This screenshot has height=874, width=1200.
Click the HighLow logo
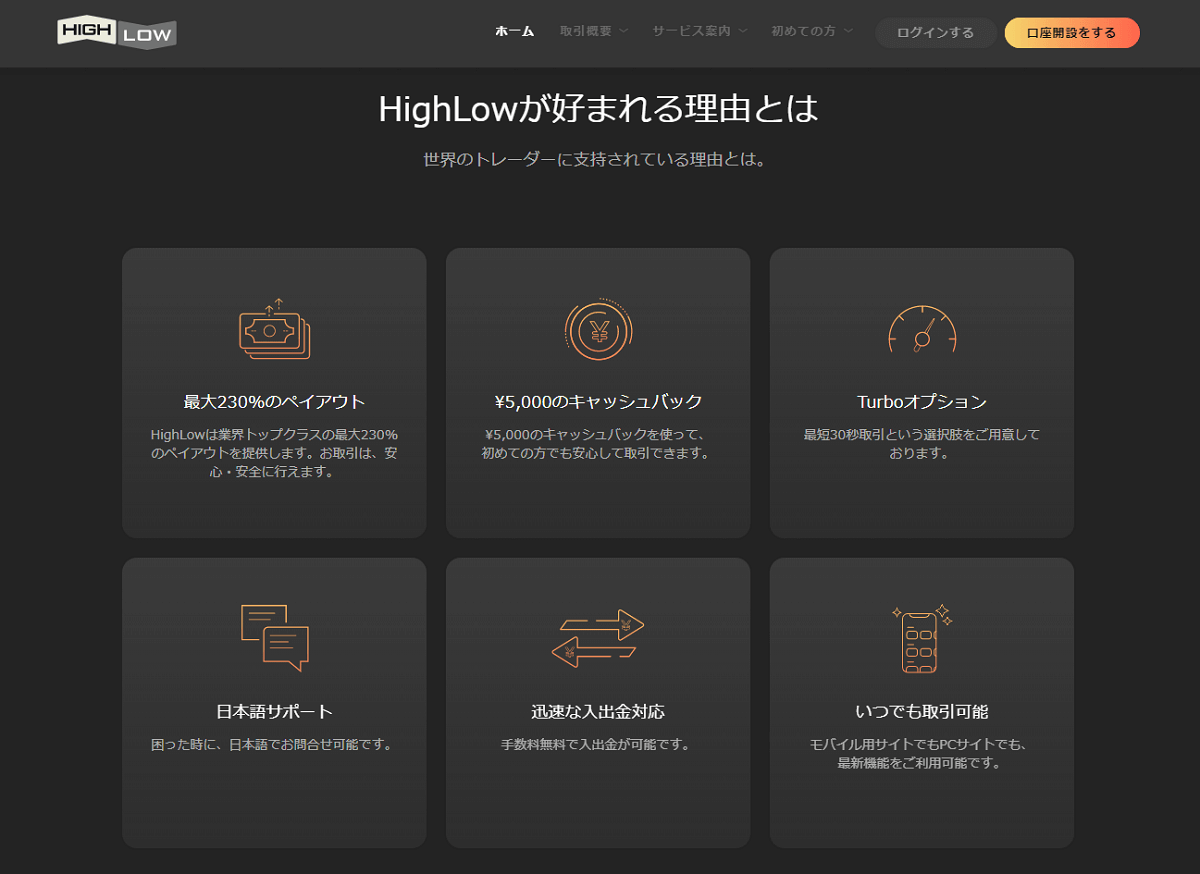click(x=117, y=33)
